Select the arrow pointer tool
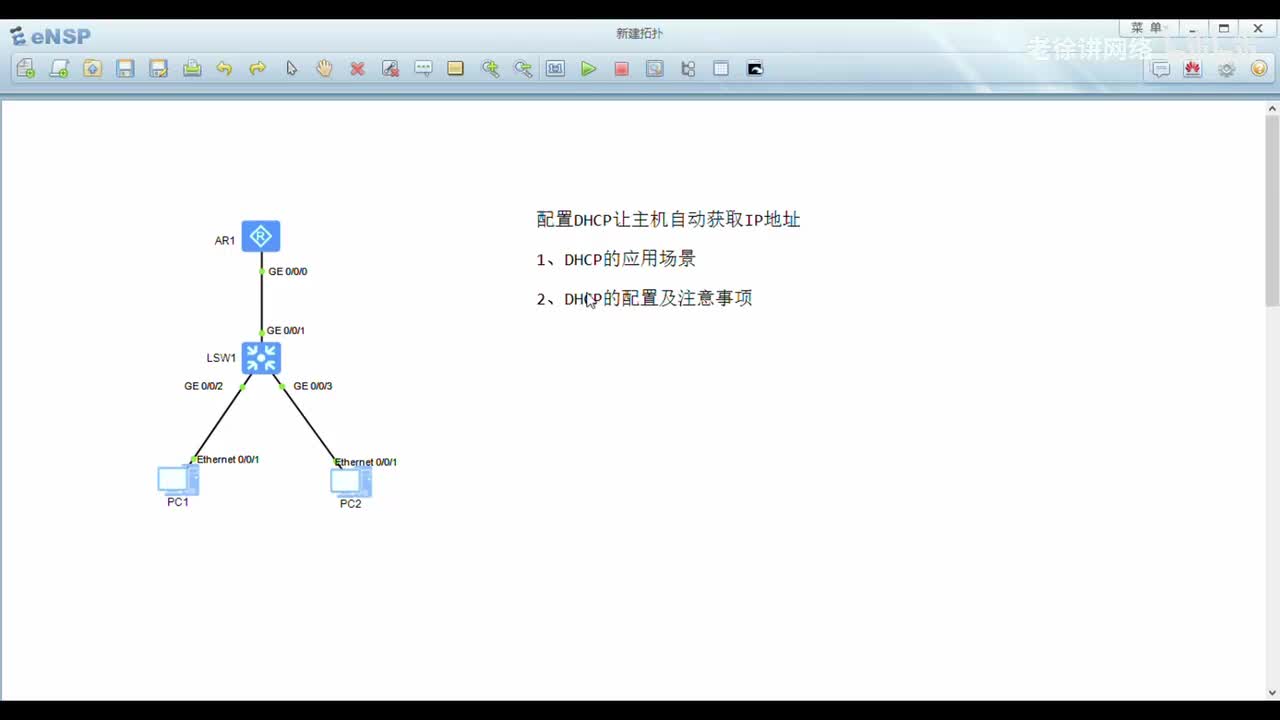Image resolution: width=1280 pixels, height=720 pixels. [x=291, y=69]
